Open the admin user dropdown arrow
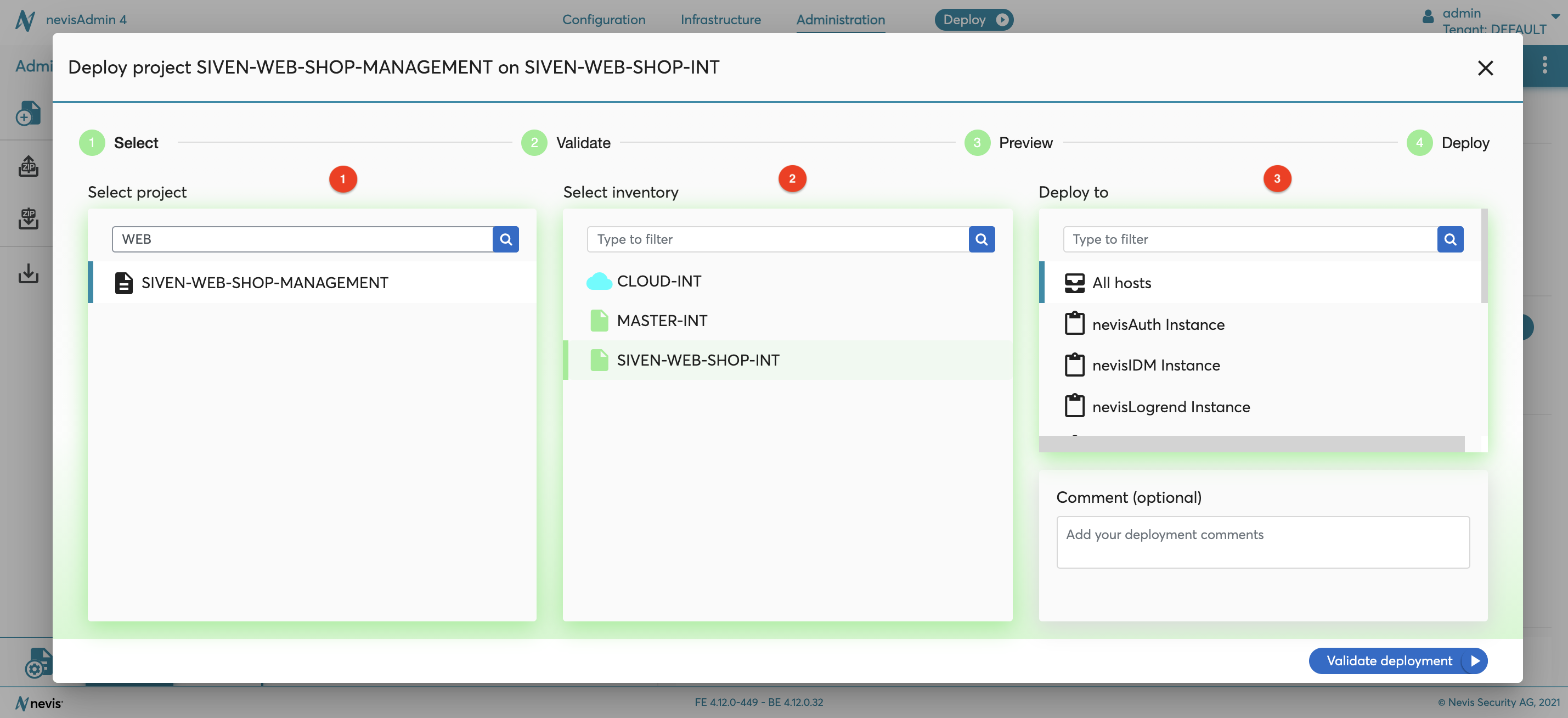This screenshot has width=1568, height=718. point(1556,16)
